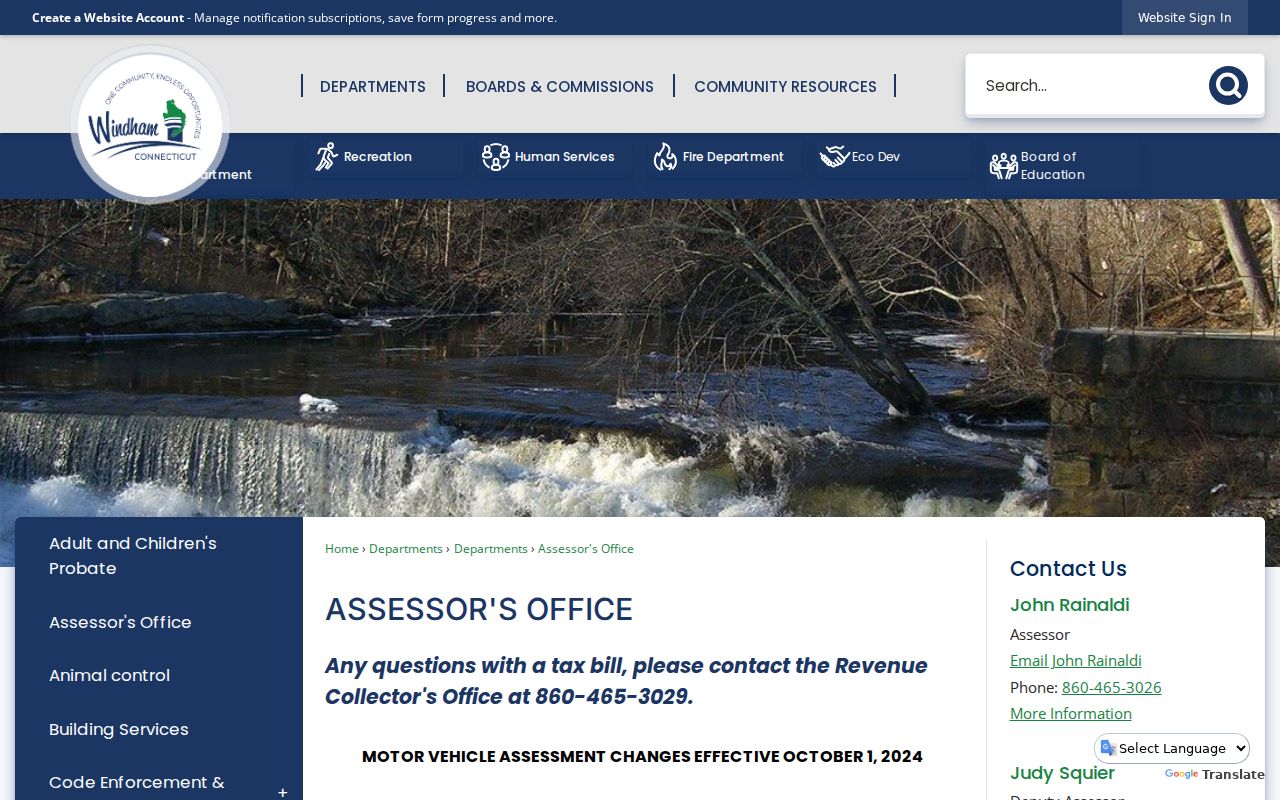Click the Recreation text label

point(378,157)
